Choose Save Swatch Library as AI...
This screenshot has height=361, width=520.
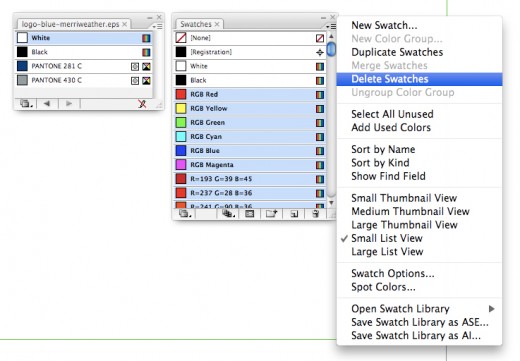(x=416, y=335)
